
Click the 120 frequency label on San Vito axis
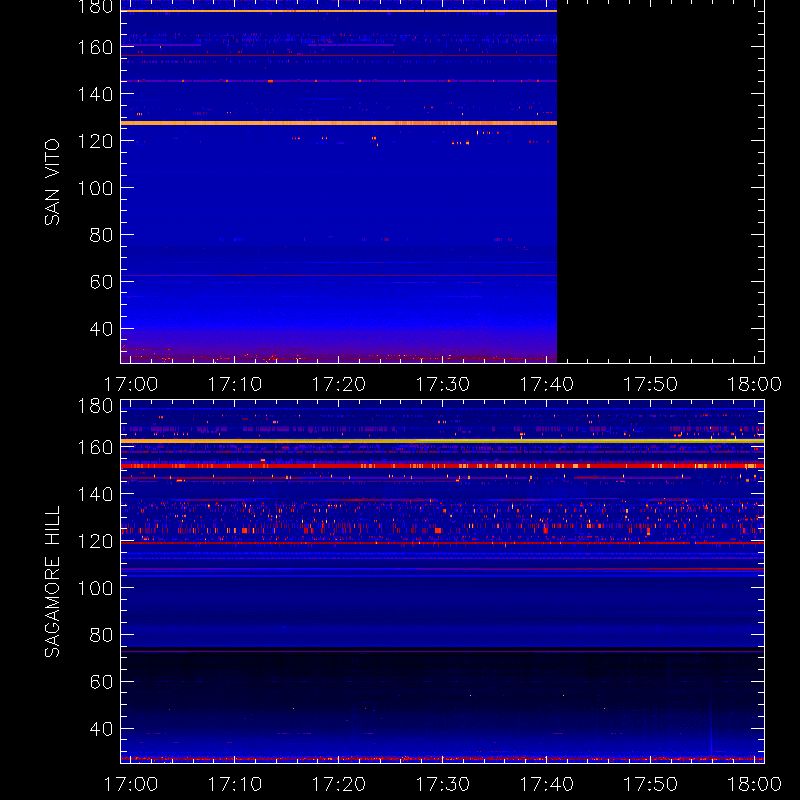(95, 141)
